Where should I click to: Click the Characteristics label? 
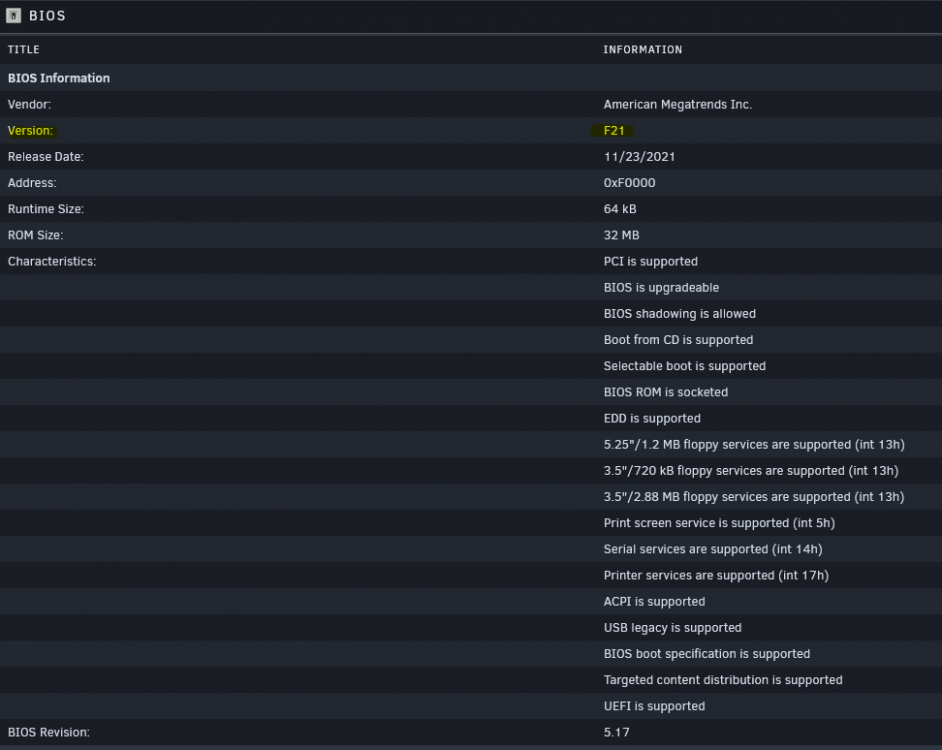(52, 261)
